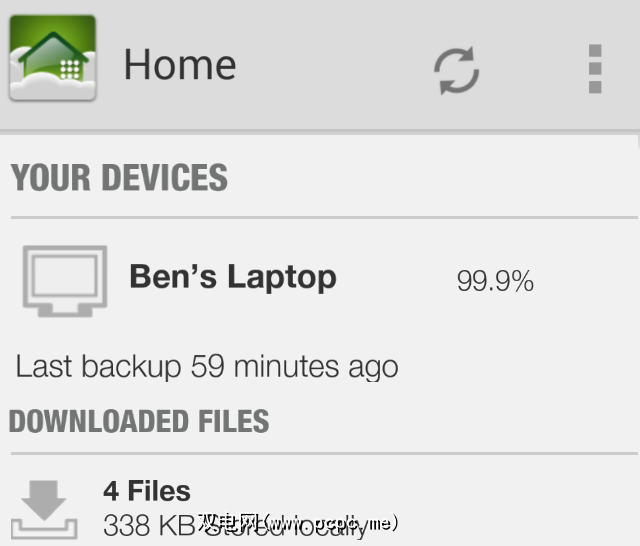Open the 4 Files downloads entry
The image size is (640, 546).
point(147,491)
